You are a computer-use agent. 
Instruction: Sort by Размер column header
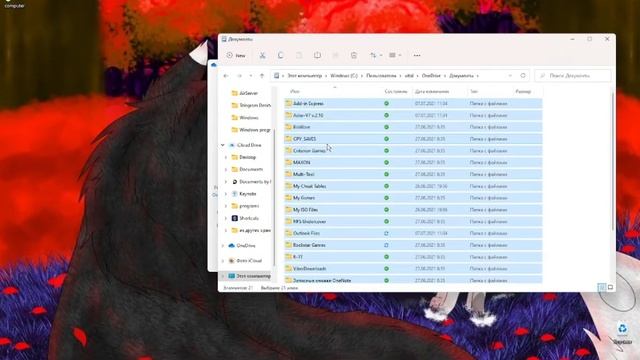point(523,91)
